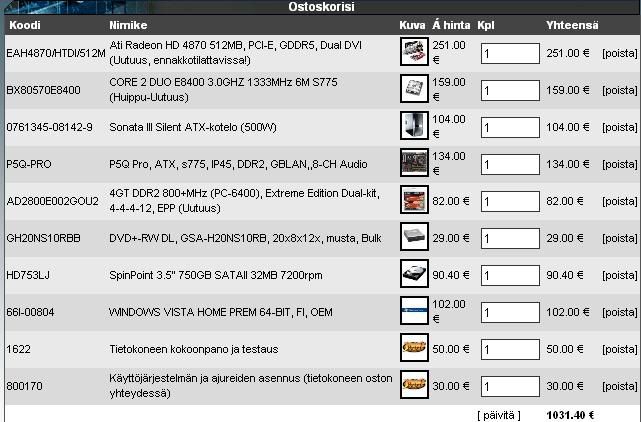
Task: Select product code BX80570E8400
Action: click(x=43, y=90)
